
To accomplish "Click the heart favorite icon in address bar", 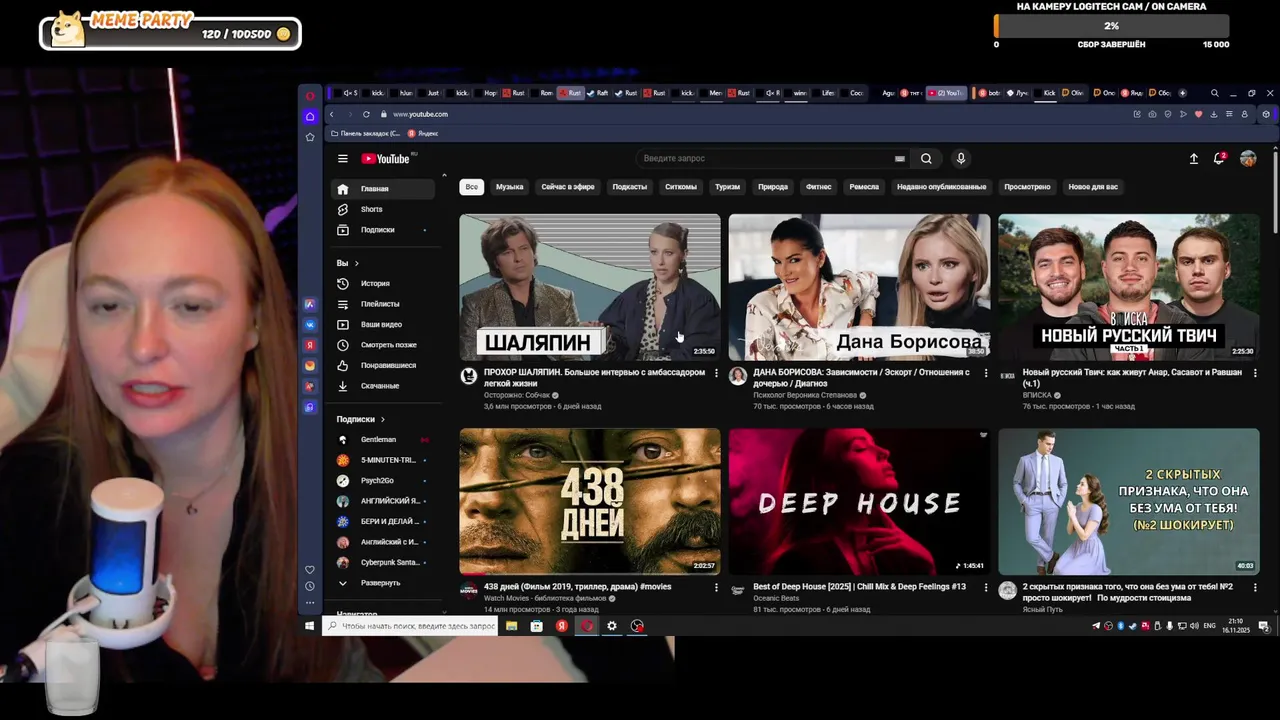I will click(1198, 114).
